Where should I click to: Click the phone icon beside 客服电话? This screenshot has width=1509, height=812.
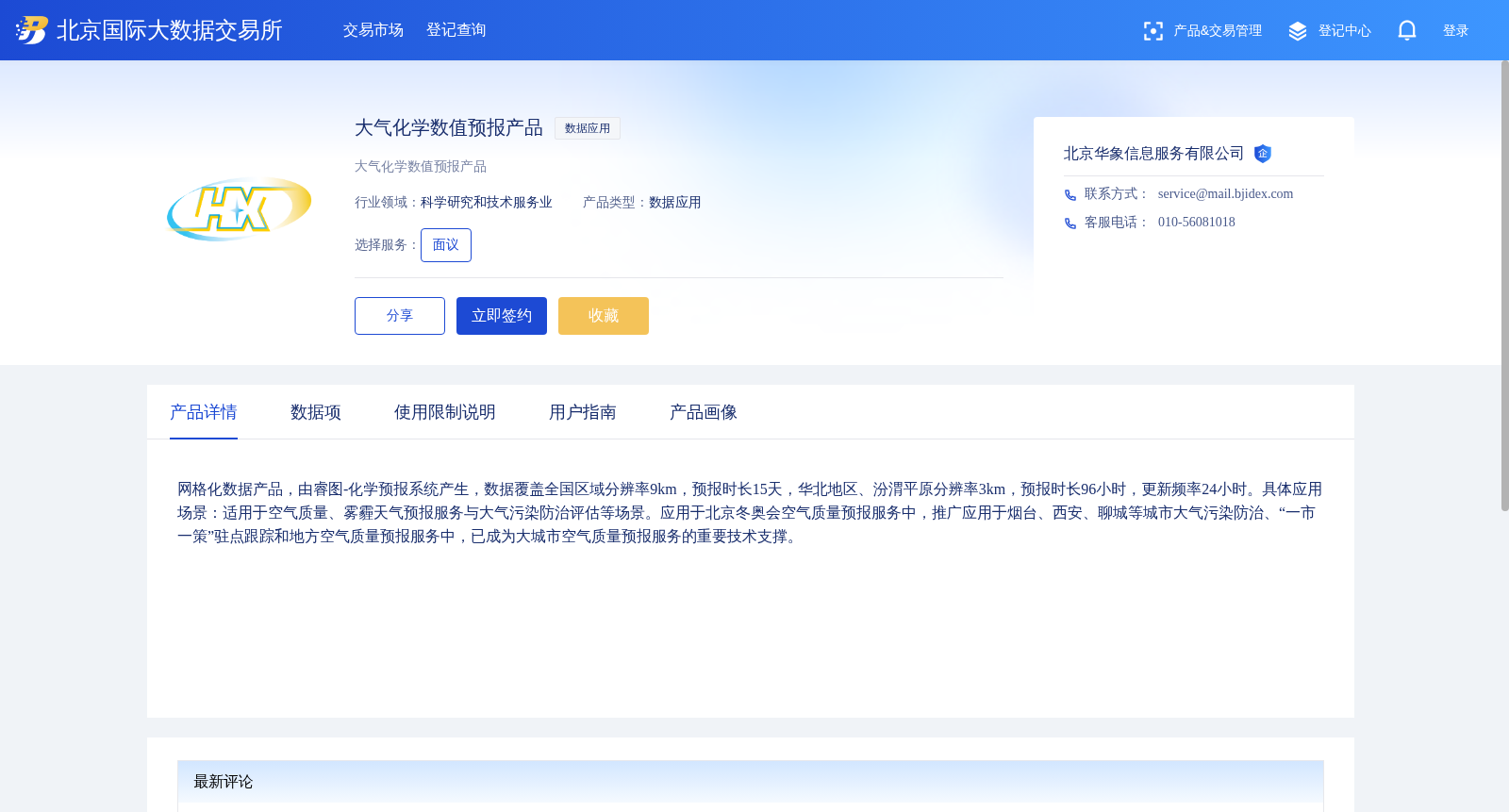point(1070,224)
